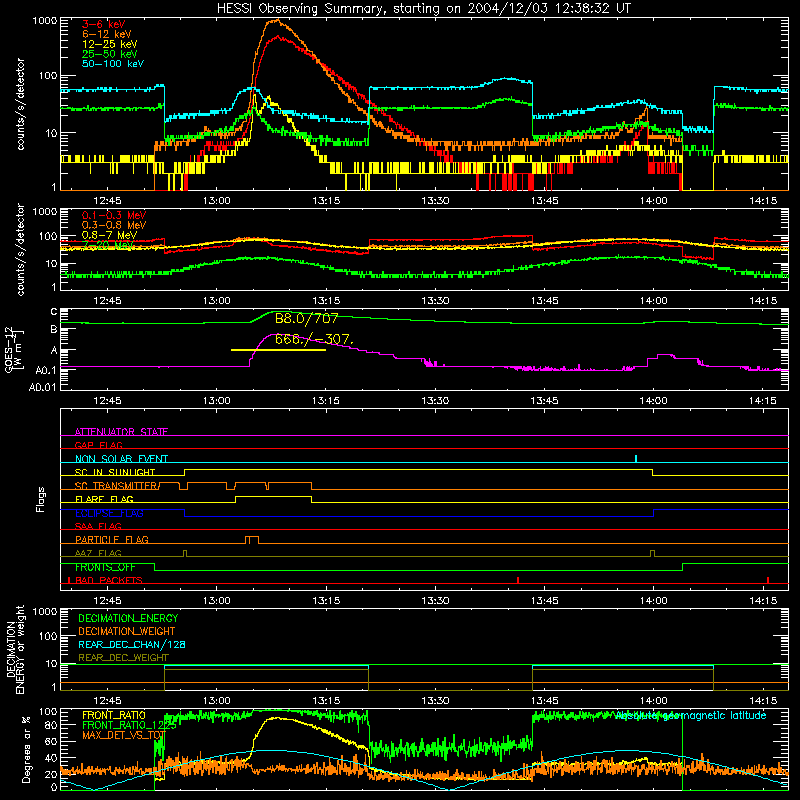Choose the '50-100 keV' legend label

click(x=113, y=64)
